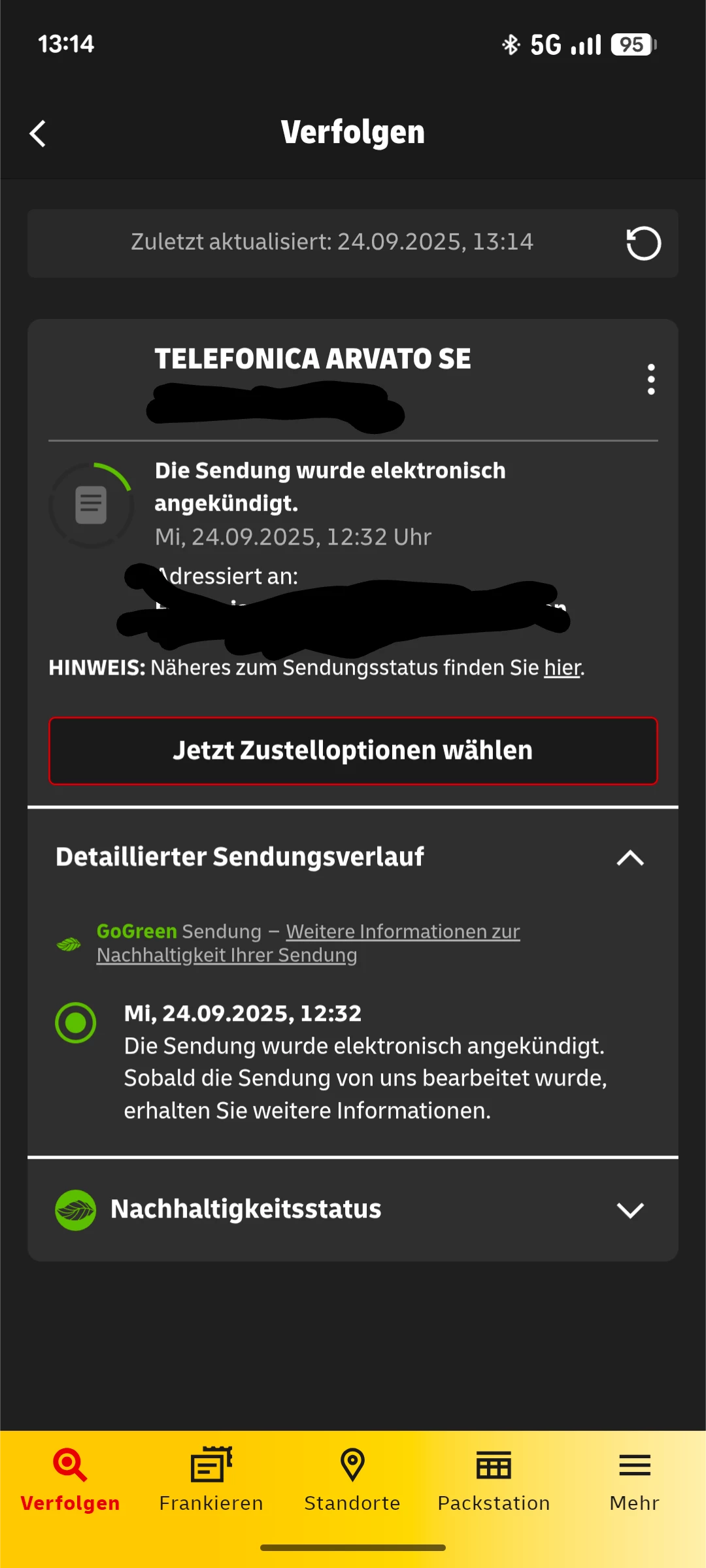706x1568 pixels.
Task: Tap the Verfolgen magnifier icon
Action: click(70, 1465)
